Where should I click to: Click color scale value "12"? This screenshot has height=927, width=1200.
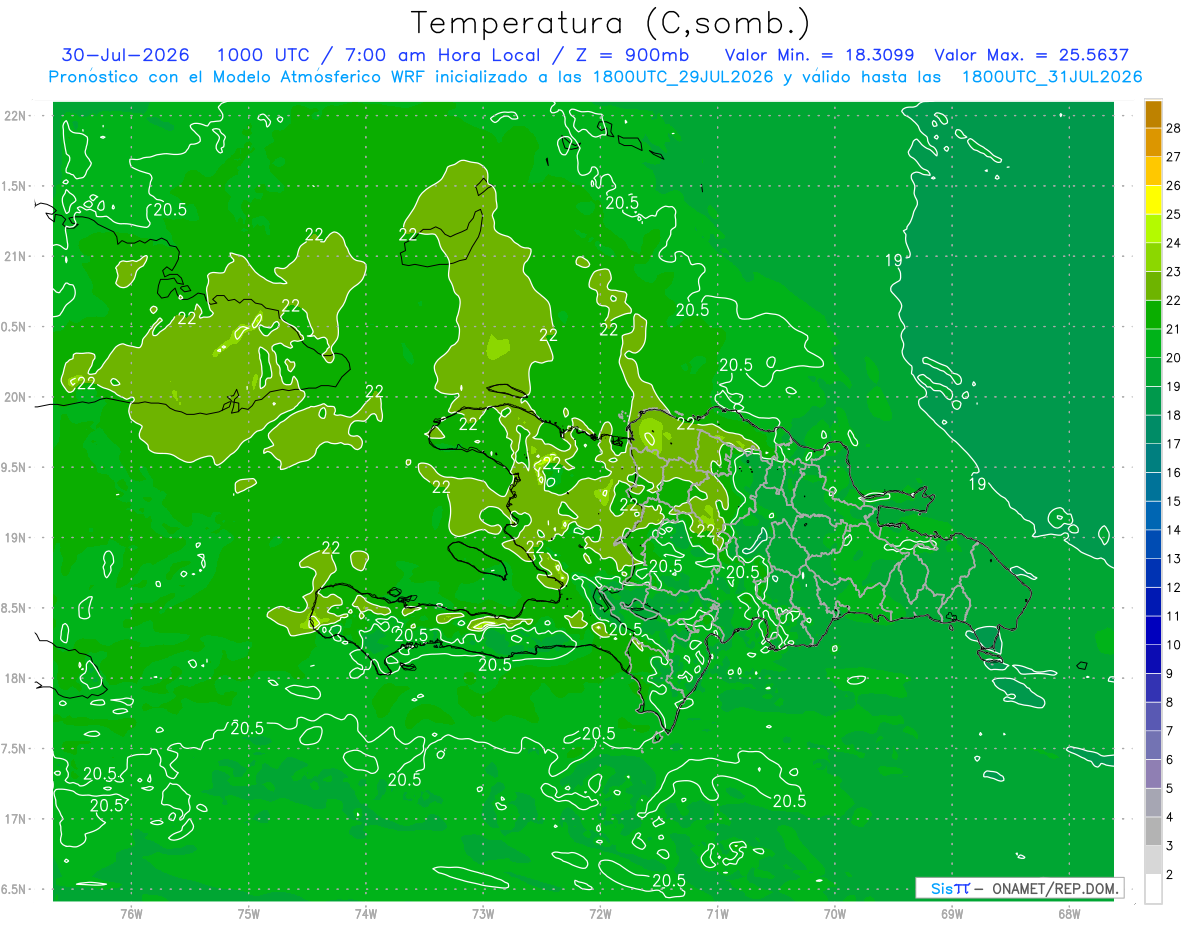pyautogui.click(x=1174, y=587)
